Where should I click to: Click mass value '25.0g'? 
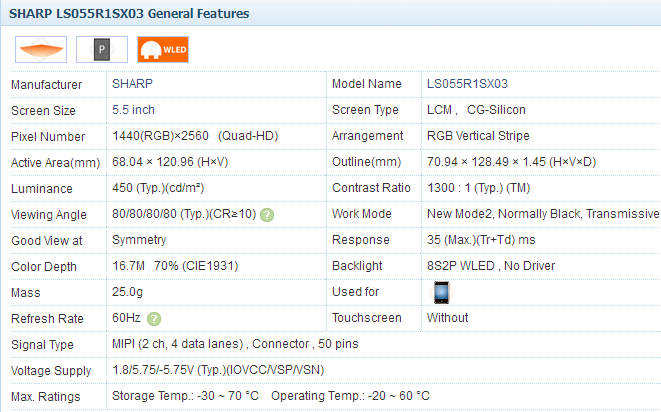(127, 292)
